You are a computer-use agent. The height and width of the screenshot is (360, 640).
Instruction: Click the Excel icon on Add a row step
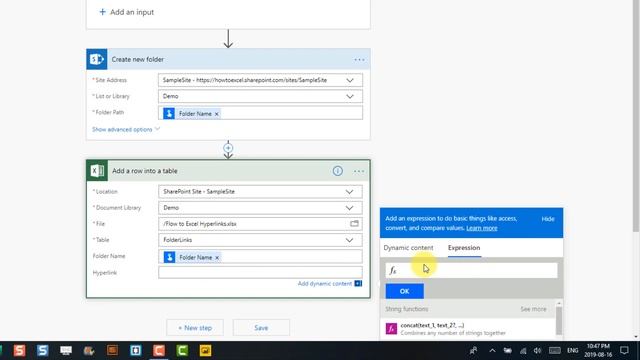pos(97,171)
